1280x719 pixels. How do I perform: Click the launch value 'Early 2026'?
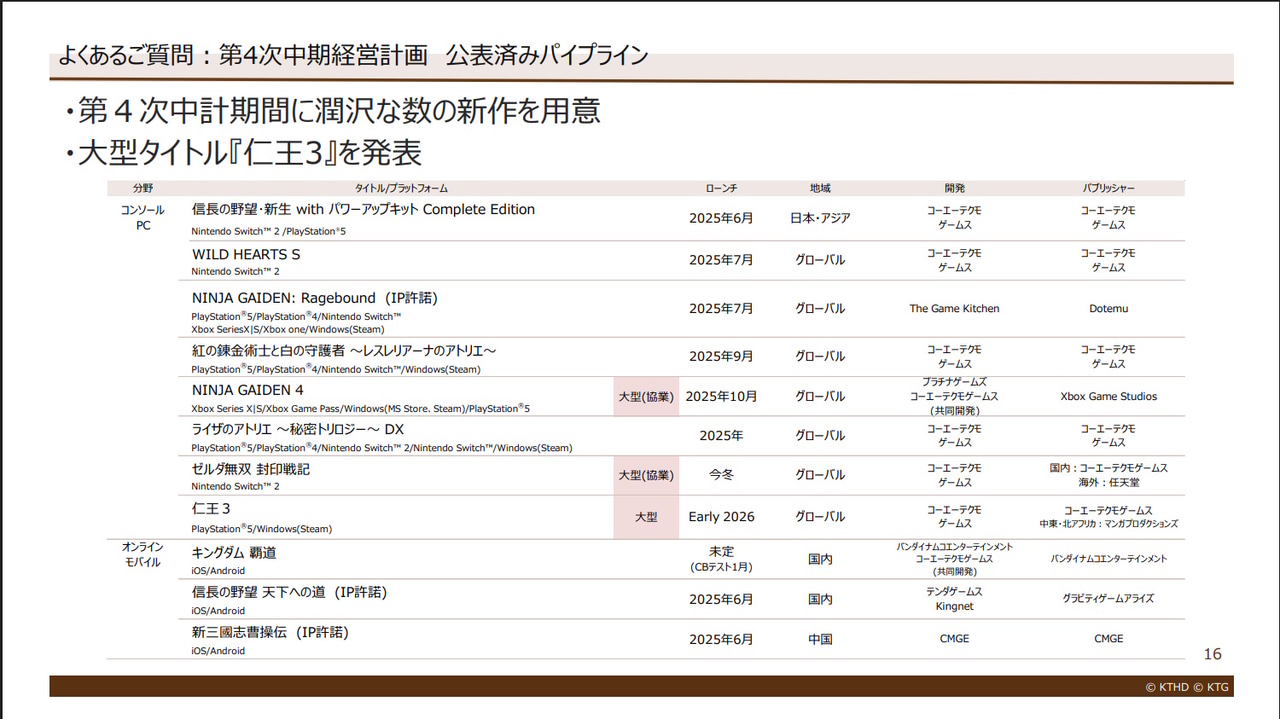pyautogui.click(x=721, y=517)
